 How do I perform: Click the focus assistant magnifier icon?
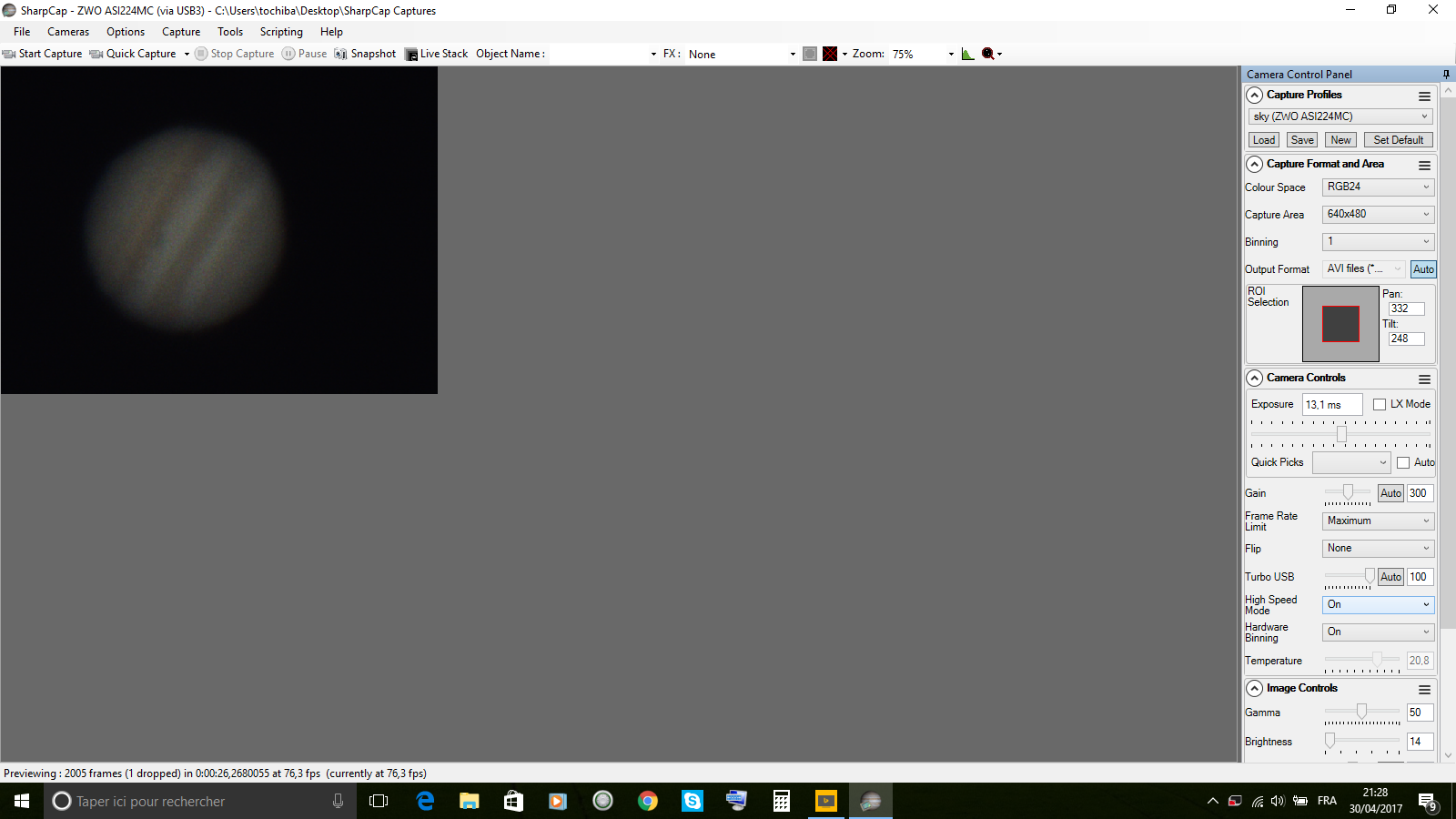(987, 54)
